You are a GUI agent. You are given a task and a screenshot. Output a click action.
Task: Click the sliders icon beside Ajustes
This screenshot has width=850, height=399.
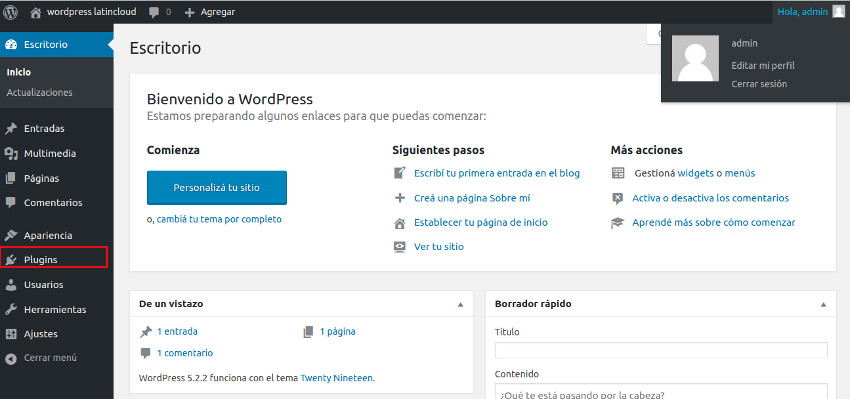click(x=11, y=334)
